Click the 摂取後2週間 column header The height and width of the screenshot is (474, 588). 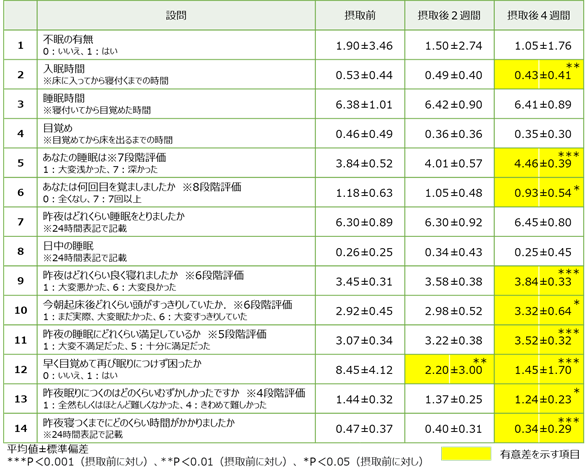(x=449, y=15)
